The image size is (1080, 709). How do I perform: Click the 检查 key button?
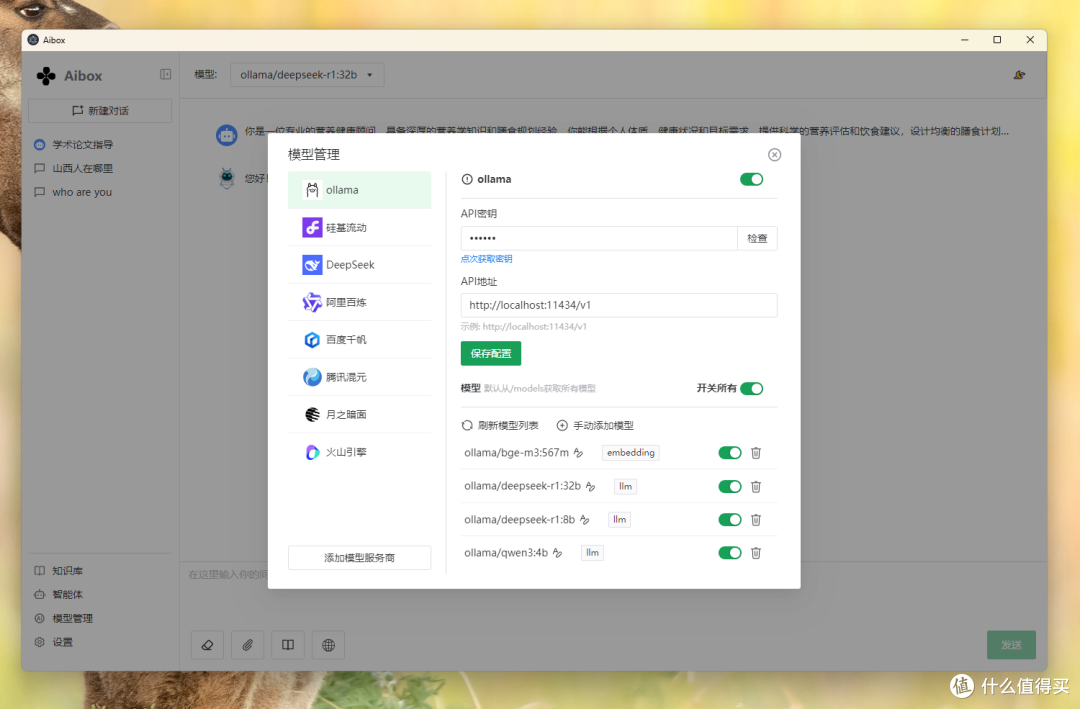tap(757, 238)
